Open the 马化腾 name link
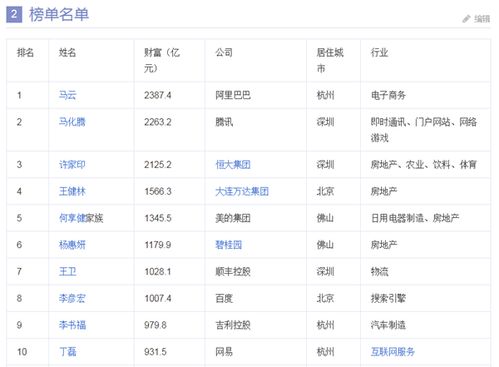The image size is (499, 367). pyautogui.click(x=72, y=122)
